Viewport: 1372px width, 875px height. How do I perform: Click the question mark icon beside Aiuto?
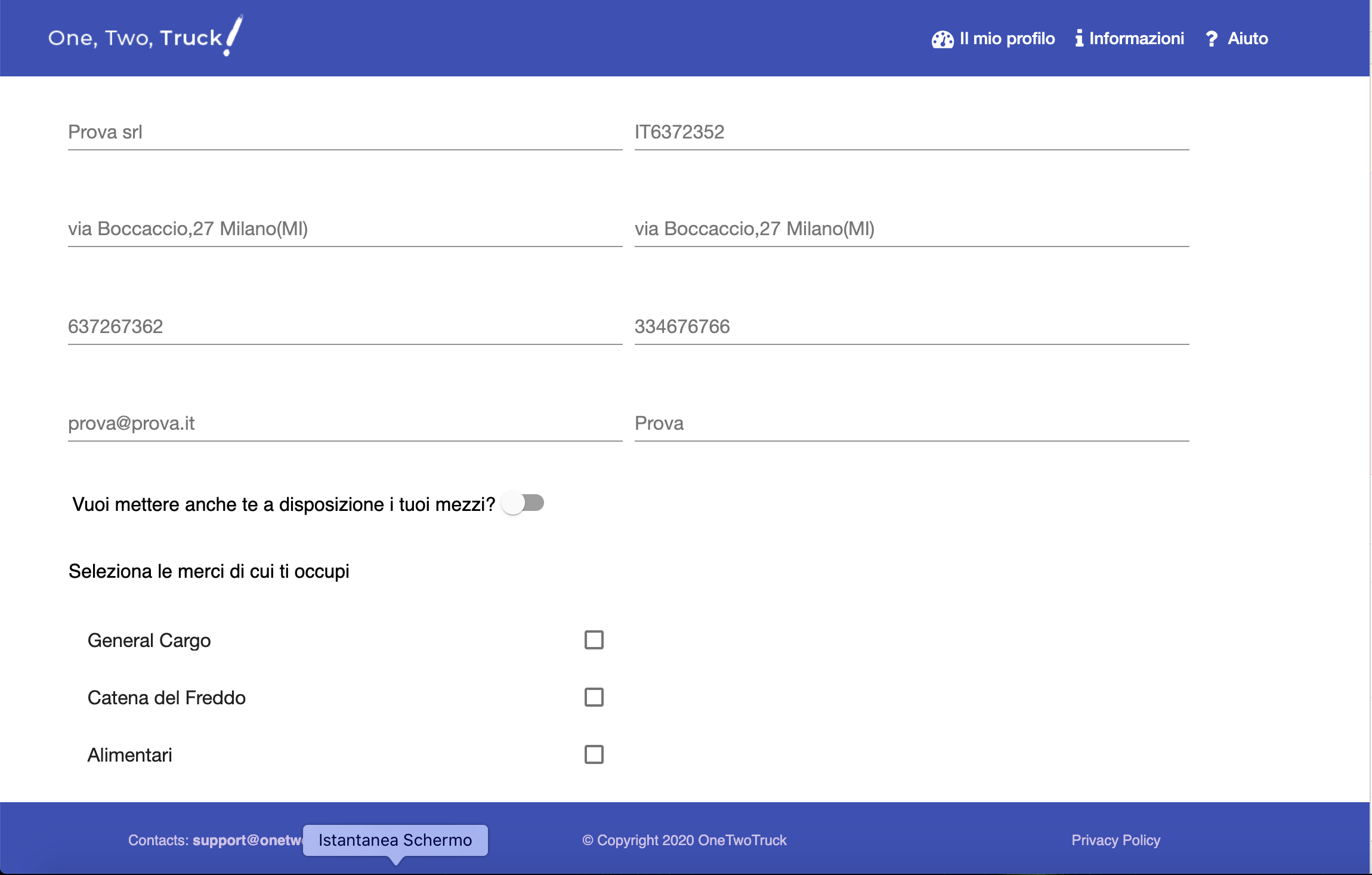tap(1211, 39)
